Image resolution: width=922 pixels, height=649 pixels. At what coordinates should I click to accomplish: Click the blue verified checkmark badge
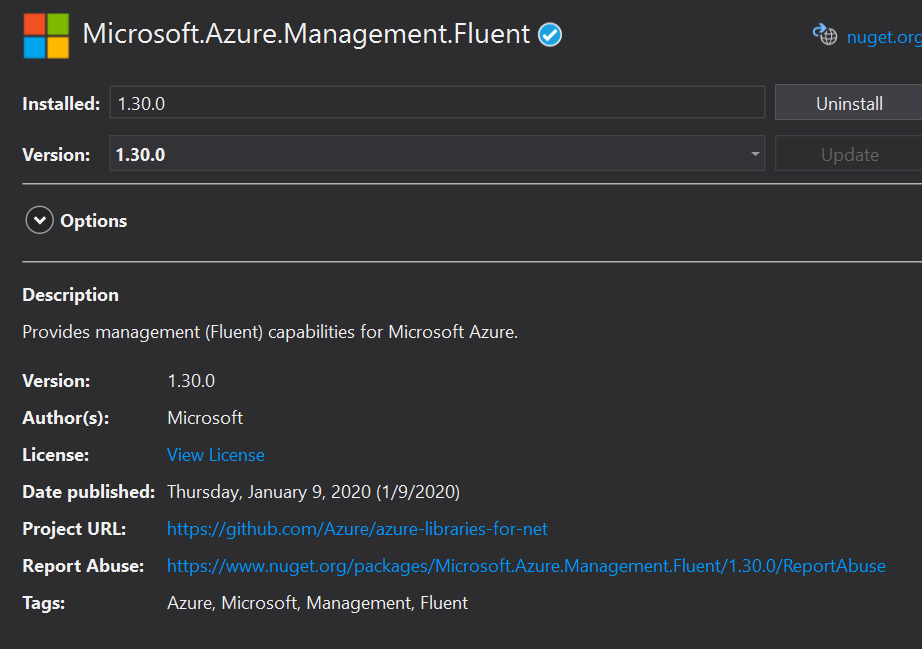tap(550, 35)
